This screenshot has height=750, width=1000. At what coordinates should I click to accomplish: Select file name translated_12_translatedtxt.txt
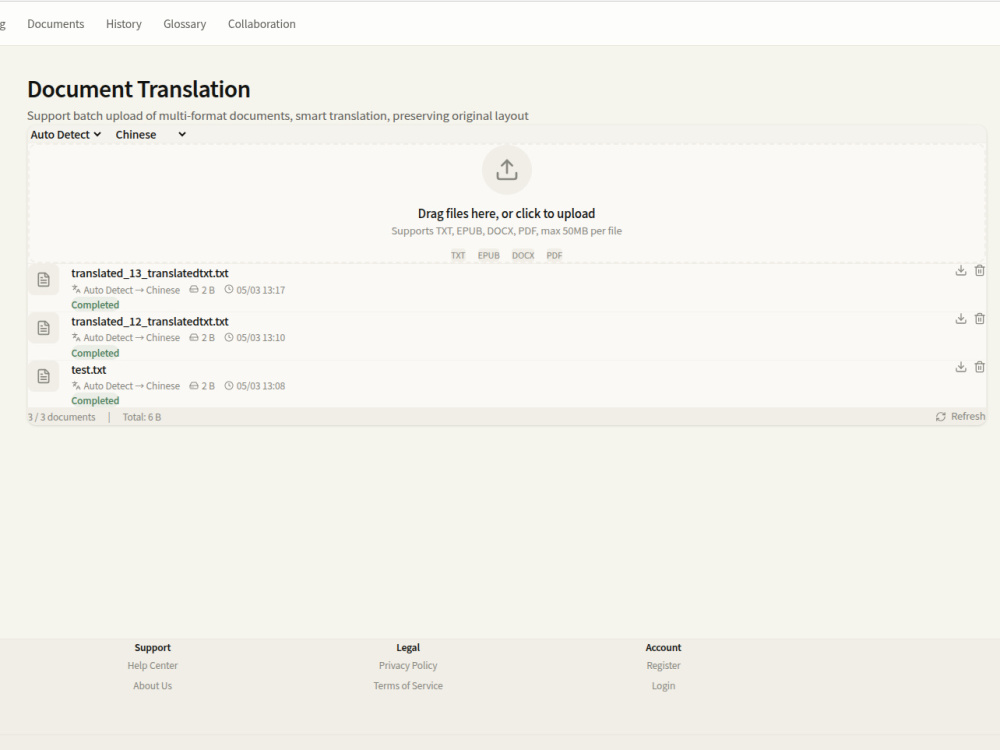click(150, 321)
